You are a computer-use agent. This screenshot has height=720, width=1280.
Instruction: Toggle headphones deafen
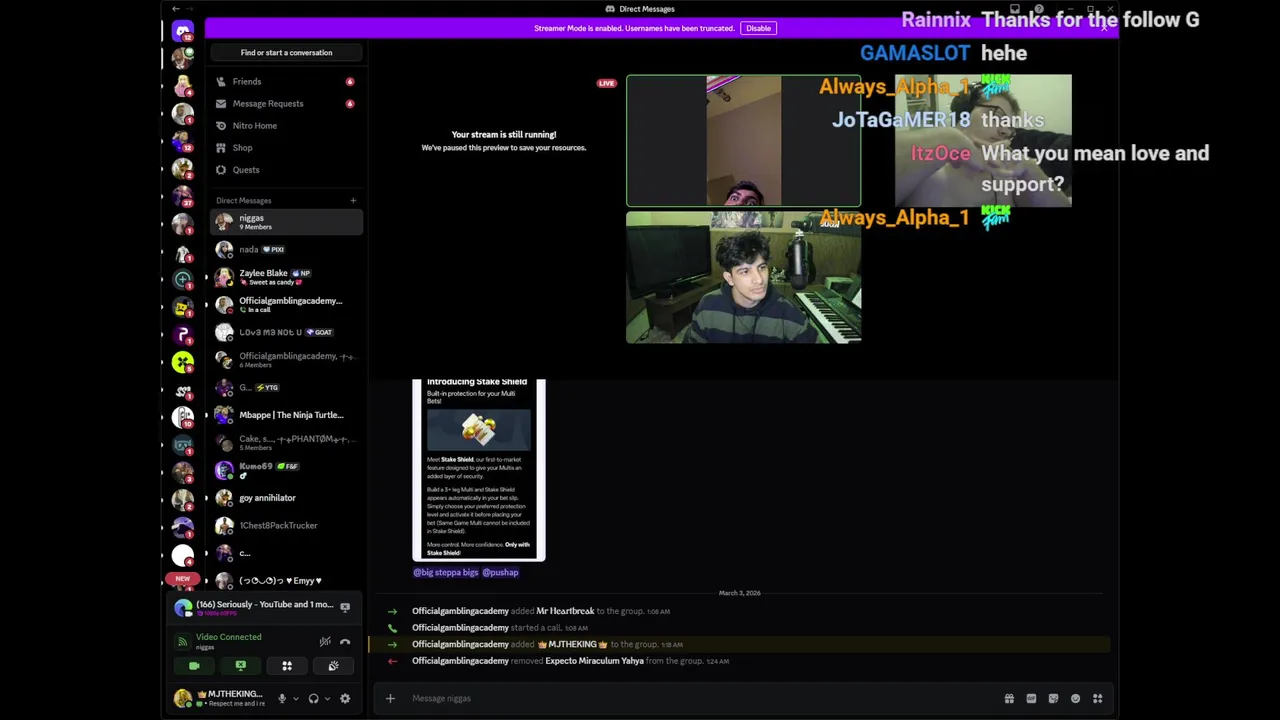coord(314,699)
